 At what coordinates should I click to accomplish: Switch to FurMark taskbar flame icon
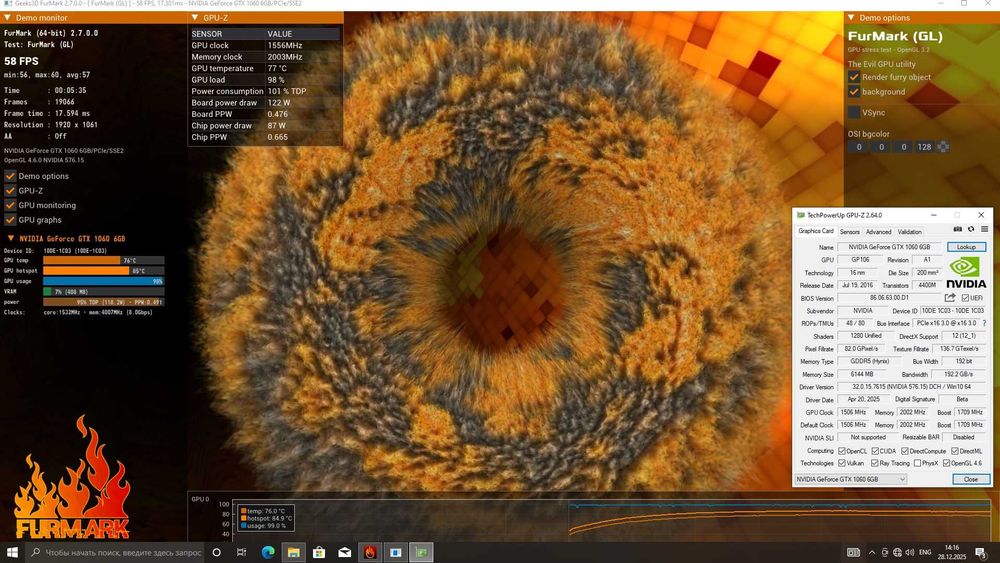[x=370, y=552]
